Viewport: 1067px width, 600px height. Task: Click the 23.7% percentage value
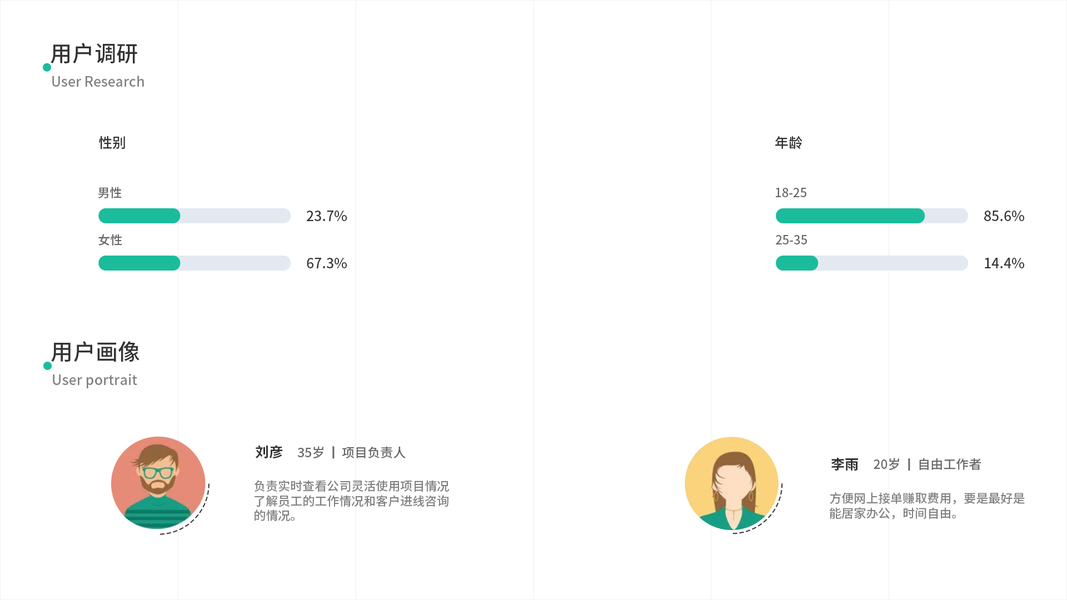coord(326,216)
